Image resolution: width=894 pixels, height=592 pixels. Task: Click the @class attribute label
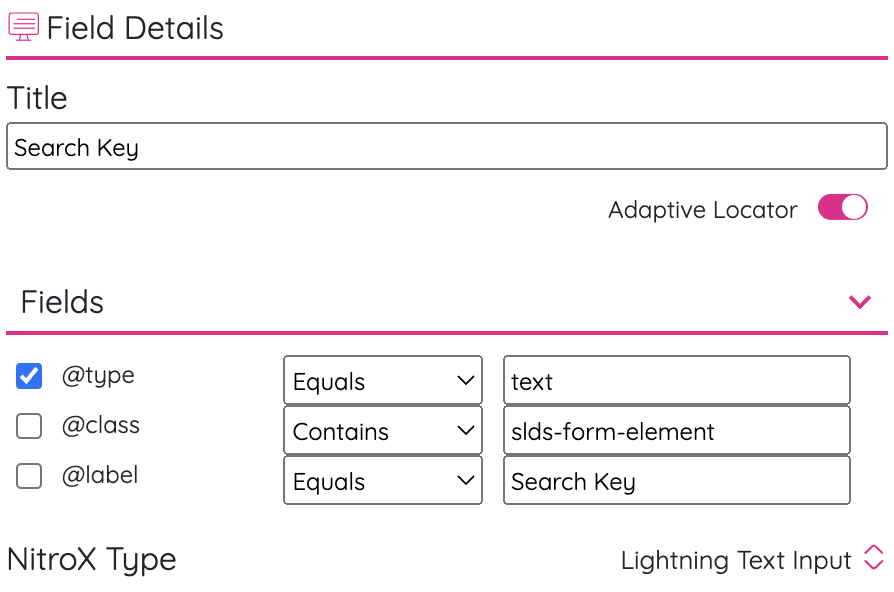100,425
